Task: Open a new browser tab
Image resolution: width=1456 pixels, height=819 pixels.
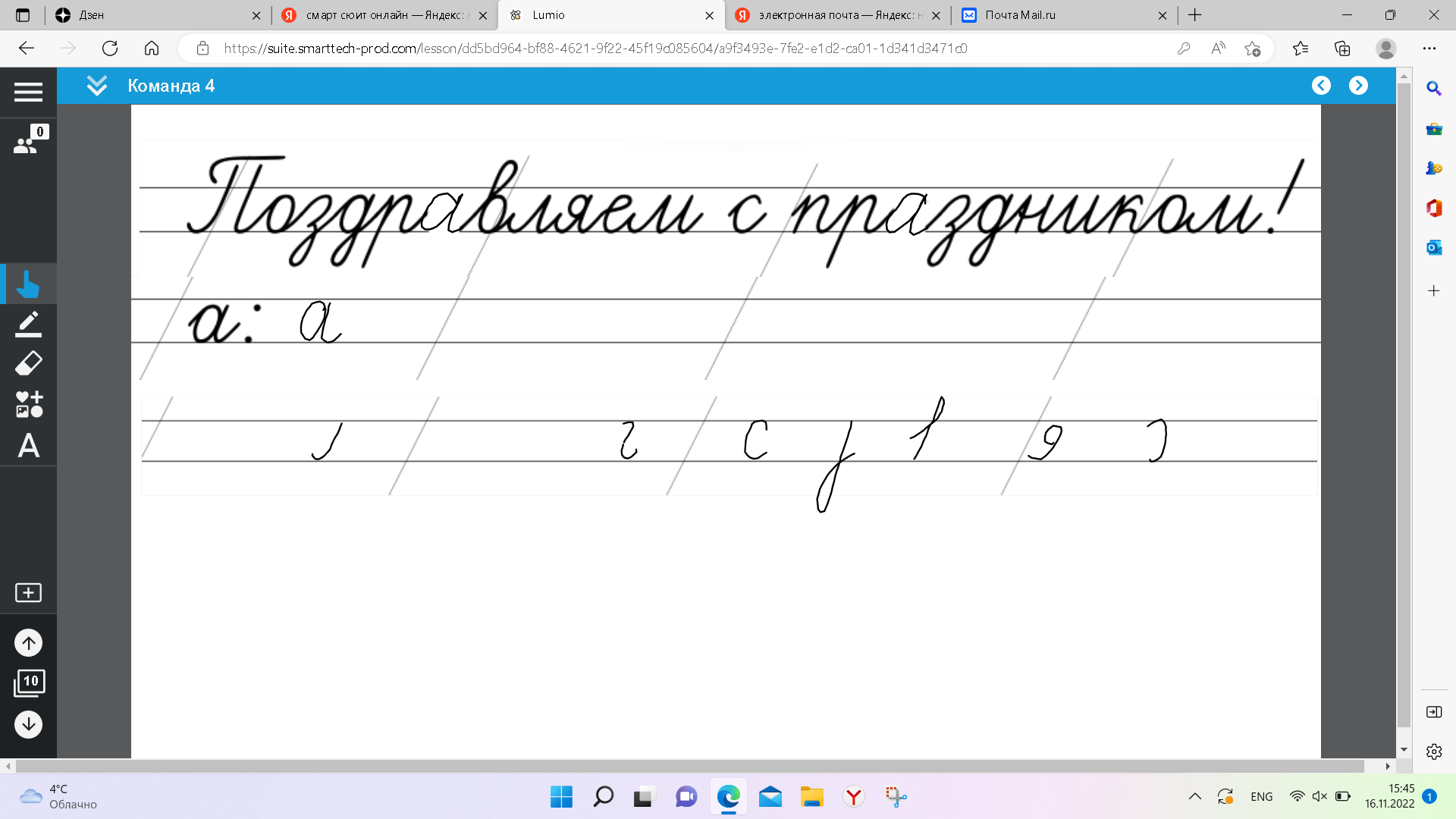Action: (1195, 15)
